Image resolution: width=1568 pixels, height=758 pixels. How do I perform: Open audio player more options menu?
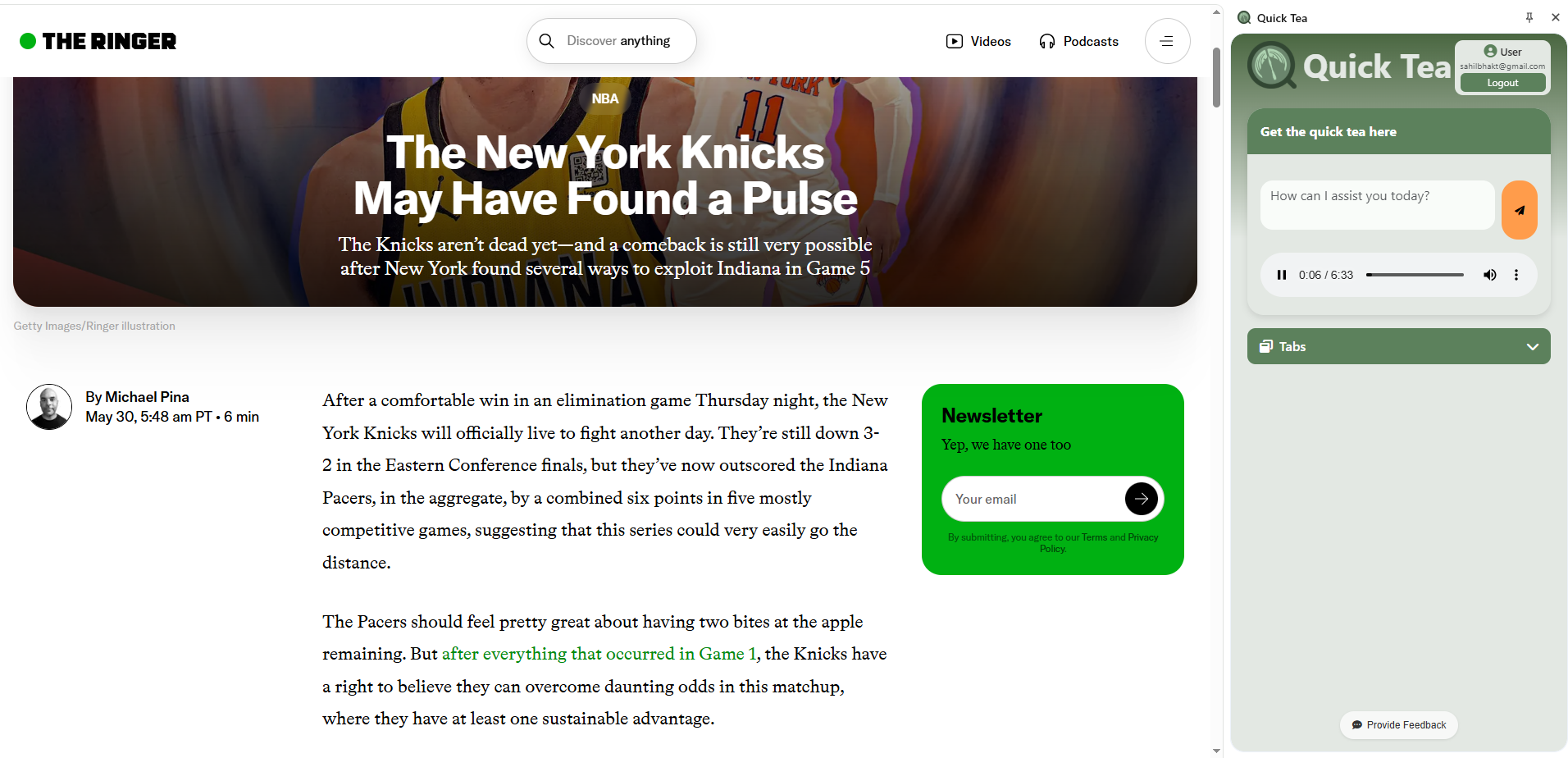(1516, 275)
